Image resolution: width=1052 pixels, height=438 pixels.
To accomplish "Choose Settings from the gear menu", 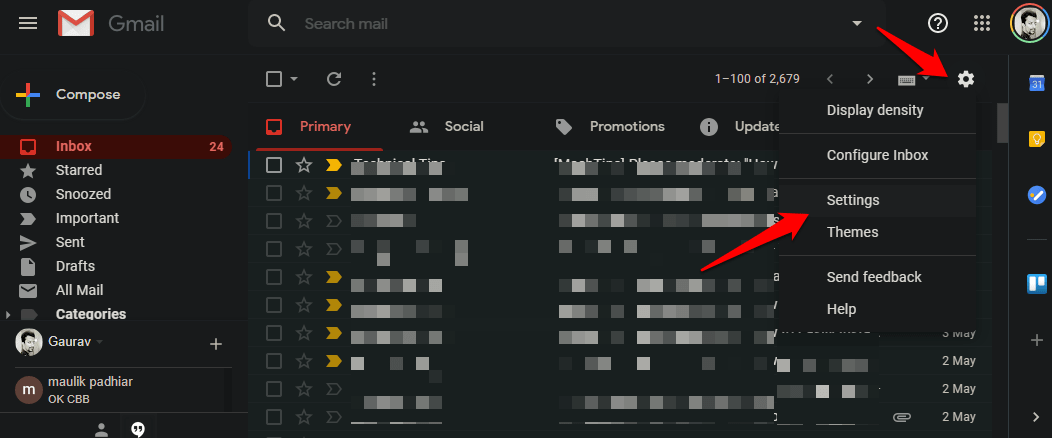I will [853, 200].
